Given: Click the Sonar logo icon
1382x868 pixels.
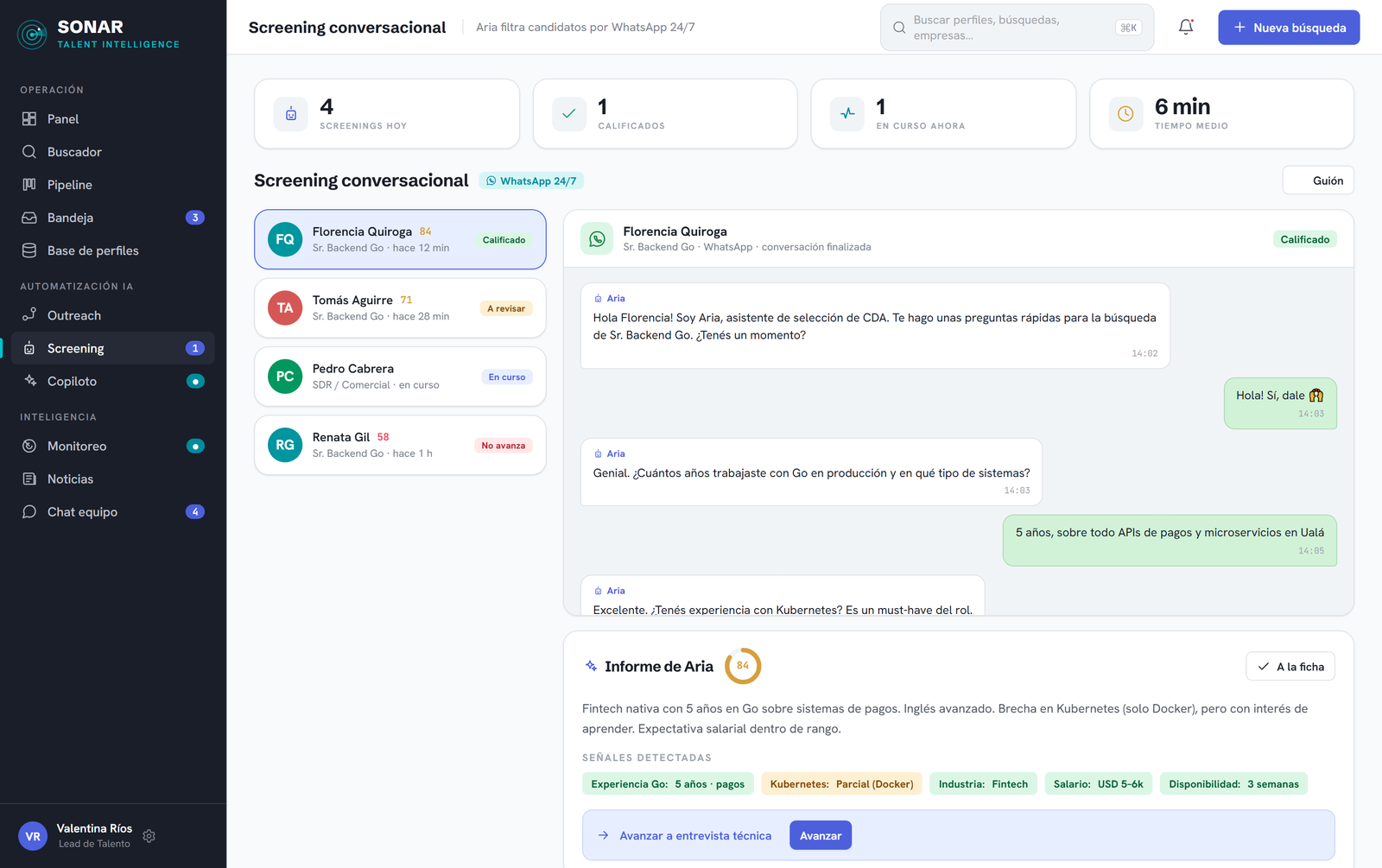Looking at the screenshot, I should pos(33,35).
